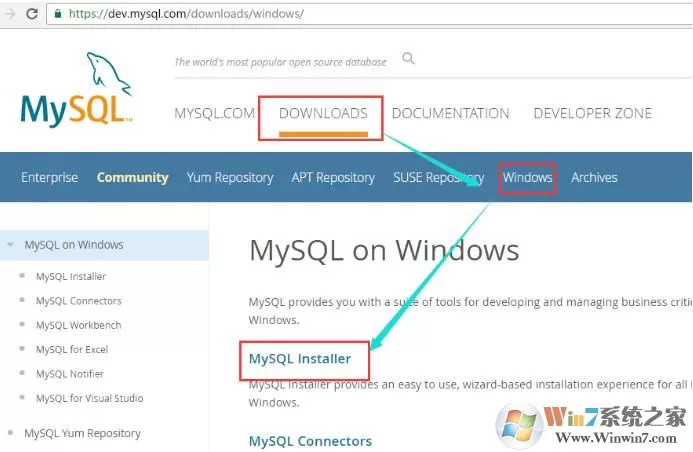Collapse the MySQL on Windows sidebar arrow
693x452 pixels.
[11, 244]
